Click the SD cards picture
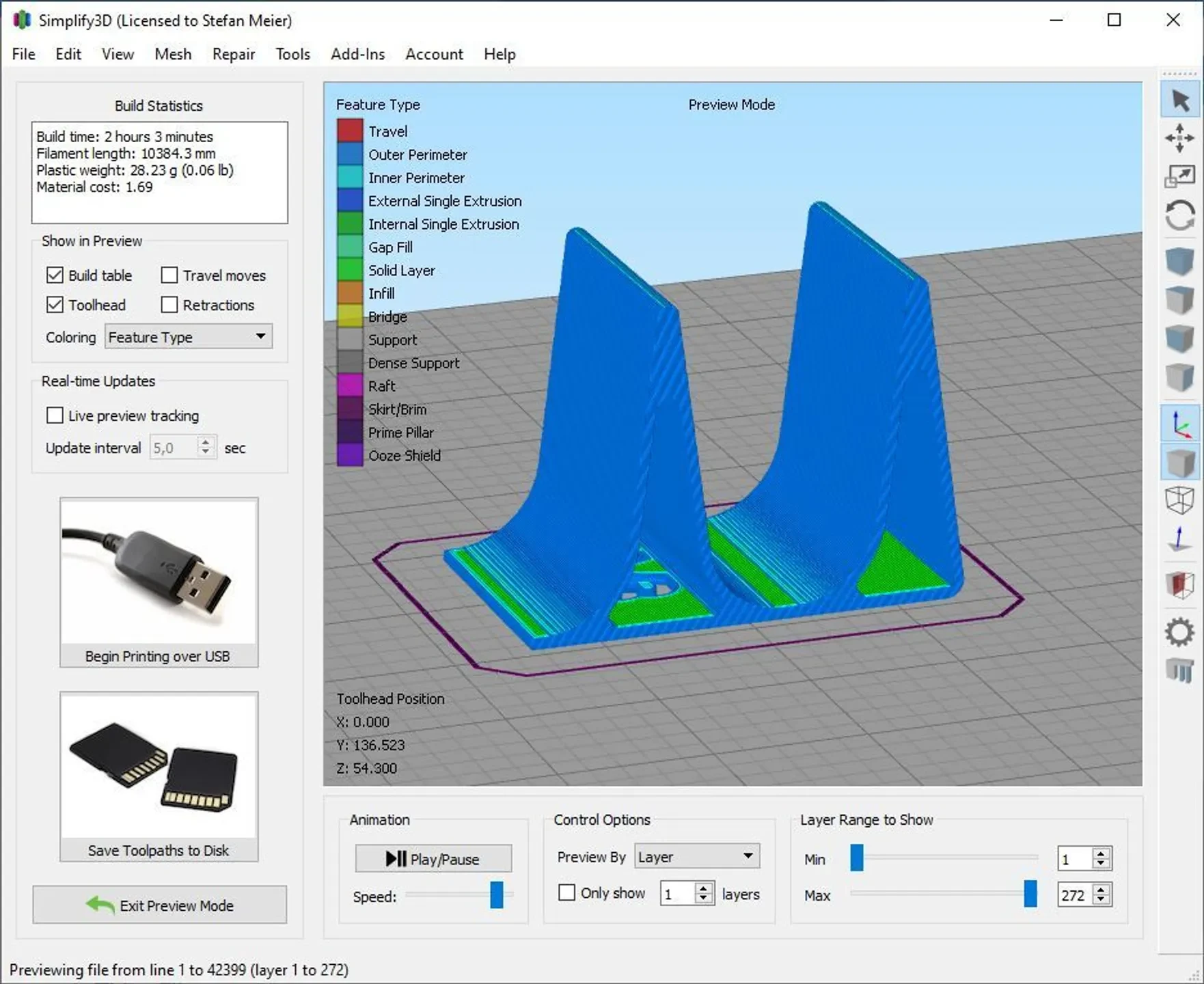Image resolution: width=1204 pixels, height=984 pixels. pyautogui.click(x=159, y=765)
